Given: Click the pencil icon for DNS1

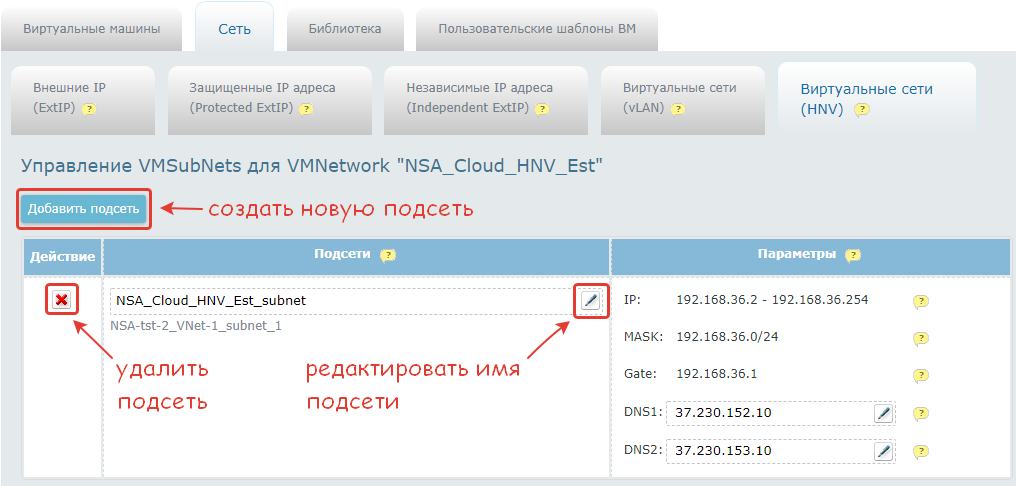Looking at the screenshot, I should 883,413.
